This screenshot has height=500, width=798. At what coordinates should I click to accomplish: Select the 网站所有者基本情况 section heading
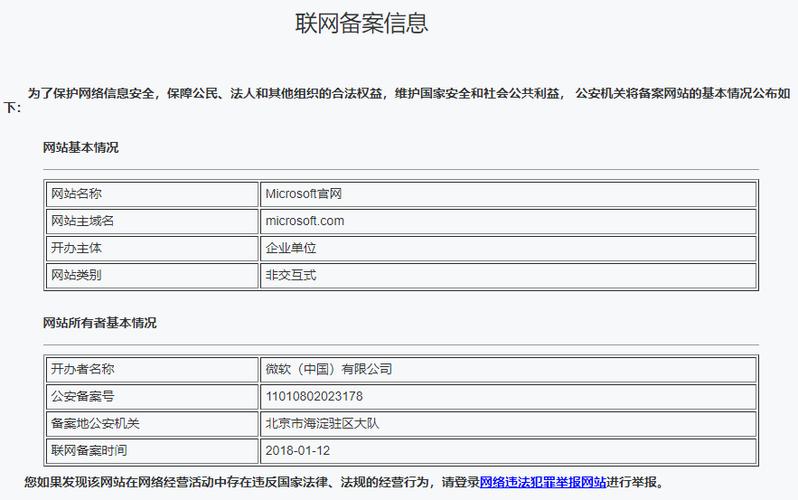pos(100,323)
